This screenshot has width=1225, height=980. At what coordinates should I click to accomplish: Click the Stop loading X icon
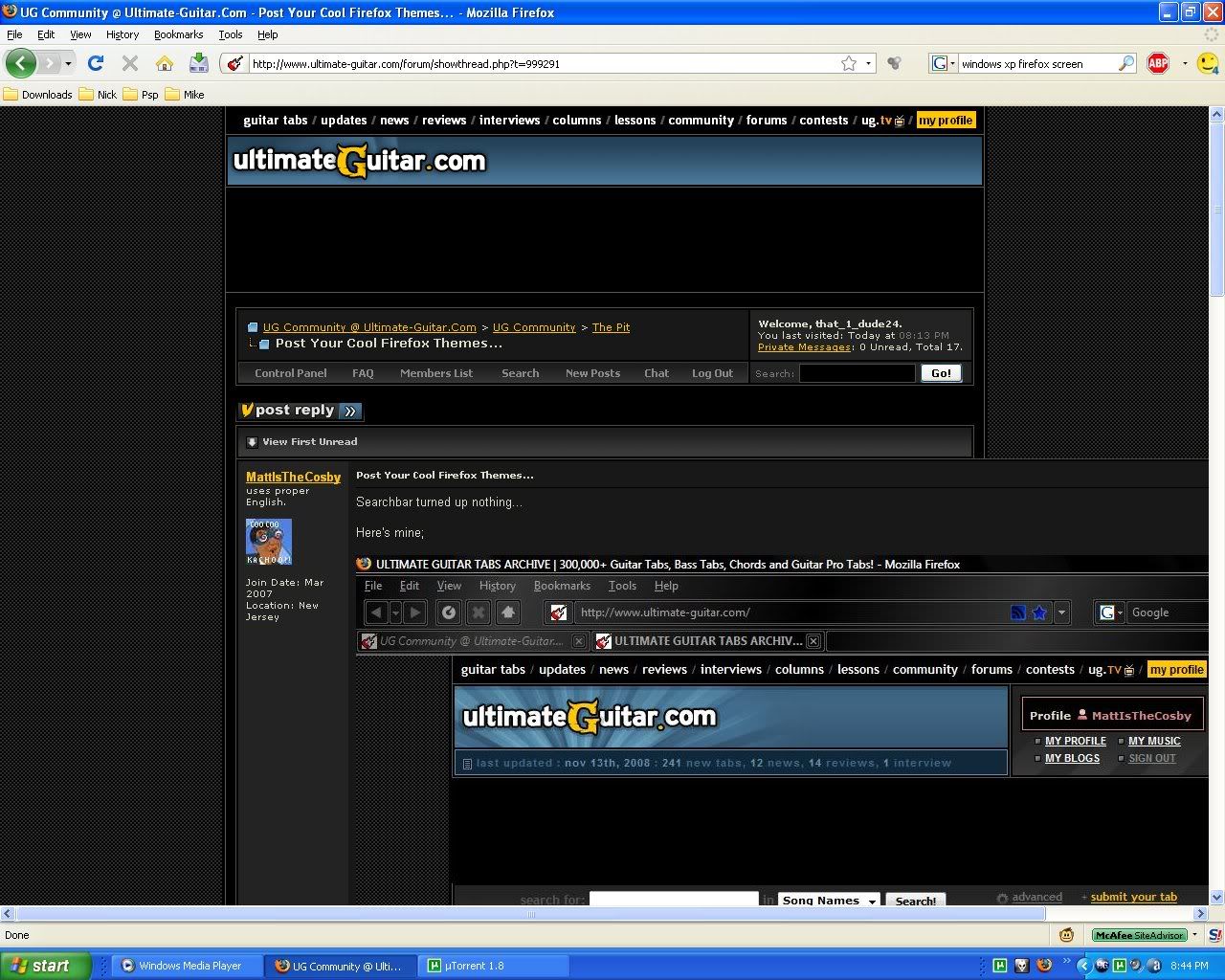click(130, 63)
